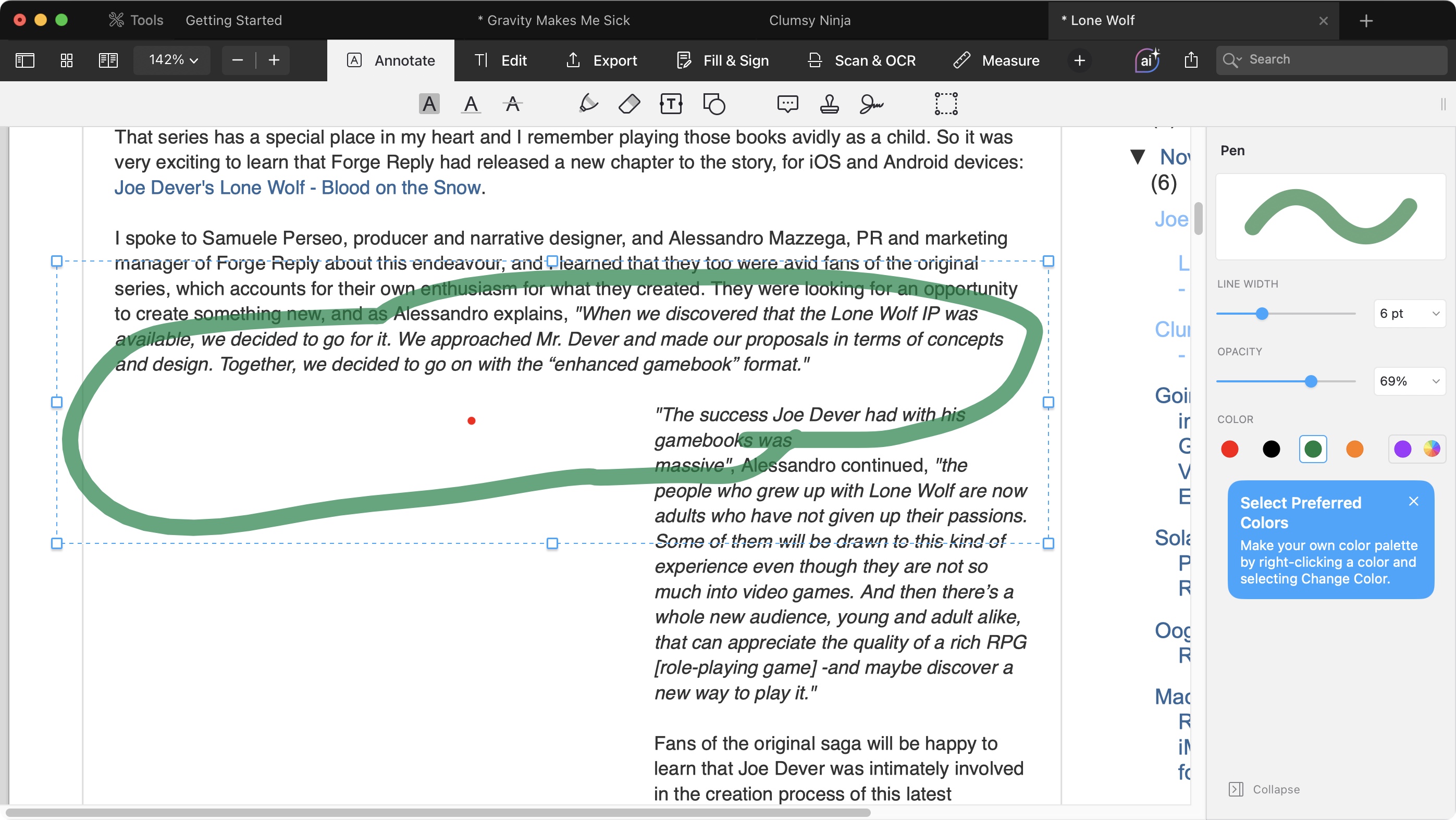
Task: Select the Content Selection tool
Action: 946,104
